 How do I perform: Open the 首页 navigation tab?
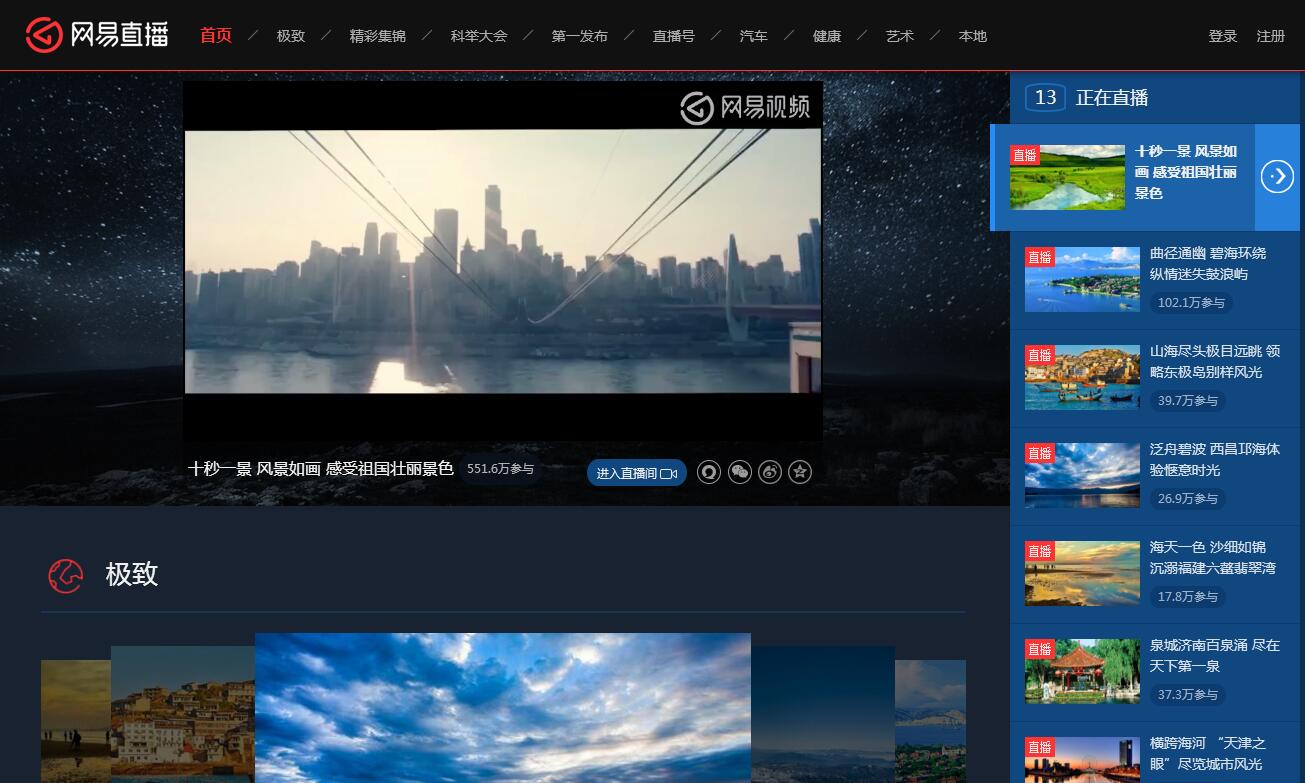pyautogui.click(x=216, y=36)
